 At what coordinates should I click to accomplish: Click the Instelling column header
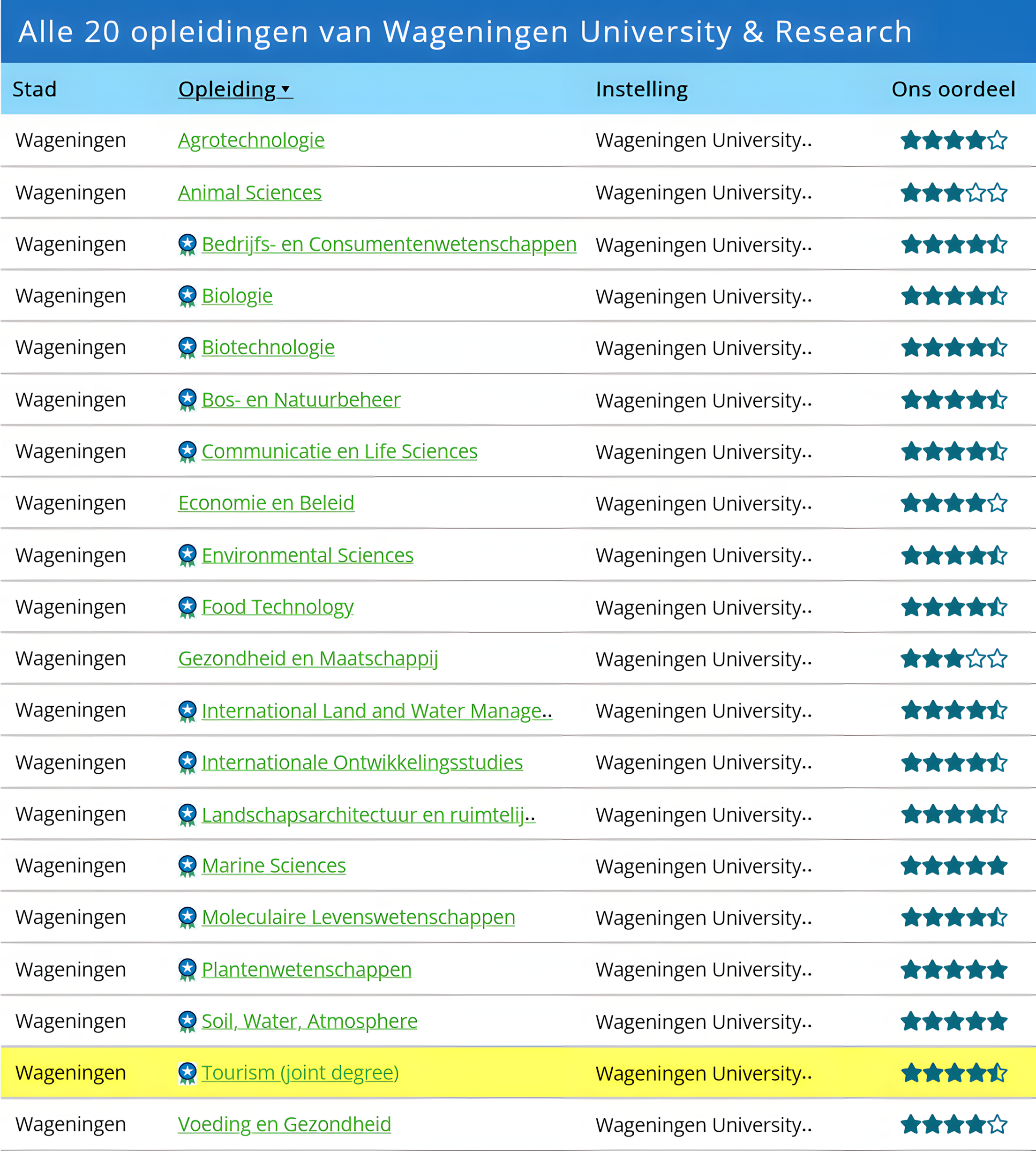pos(642,90)
